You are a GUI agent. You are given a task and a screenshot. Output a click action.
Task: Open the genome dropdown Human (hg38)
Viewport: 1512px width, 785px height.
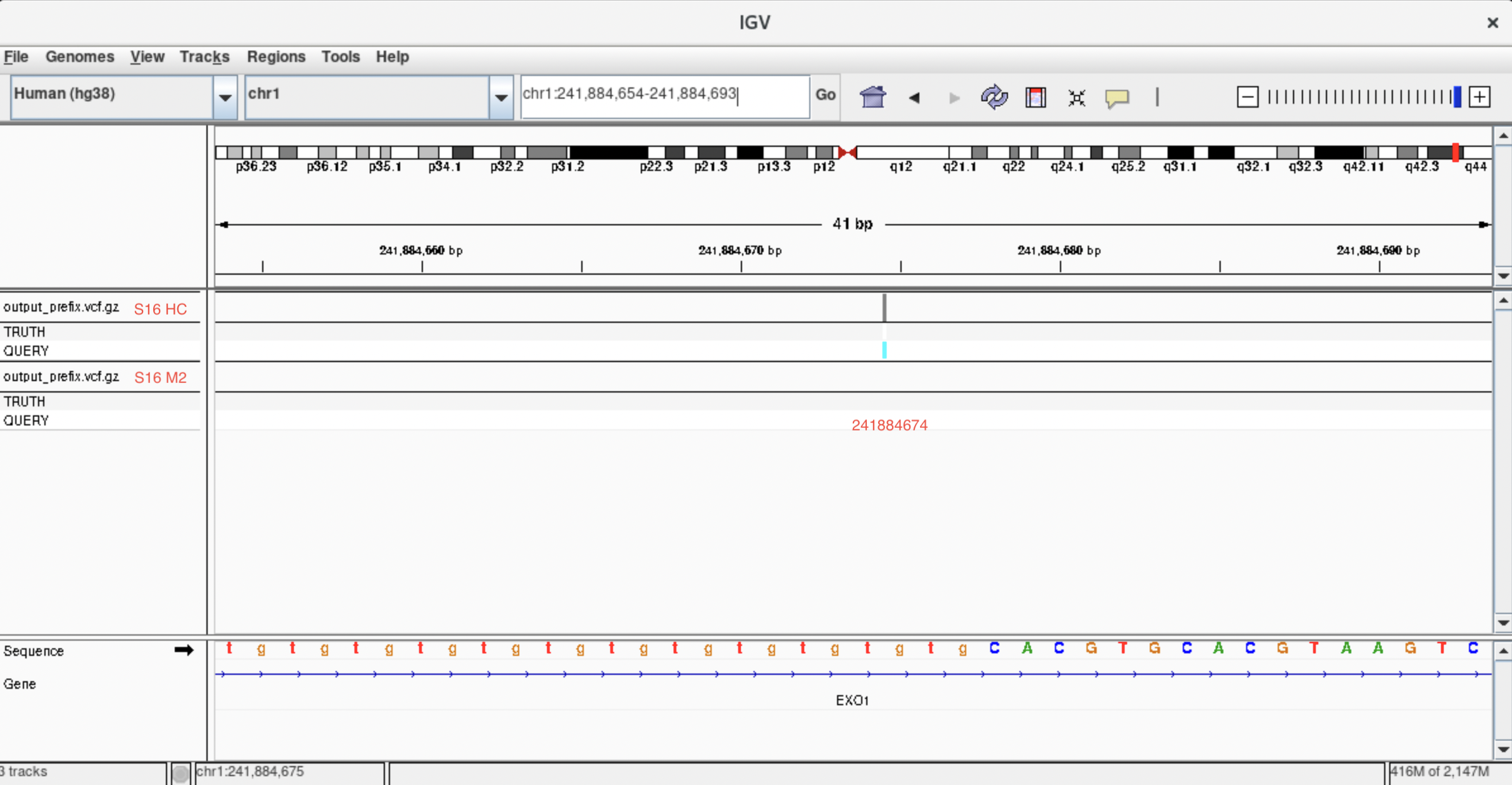click(x=123, y=96)
